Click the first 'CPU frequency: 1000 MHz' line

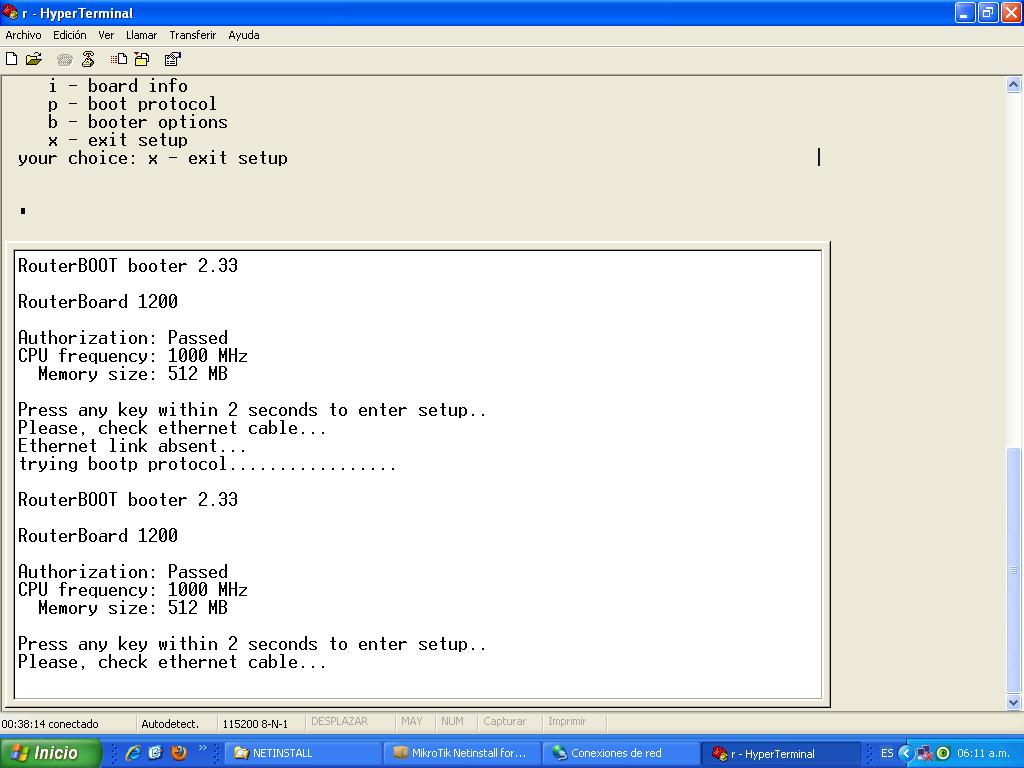133,355
